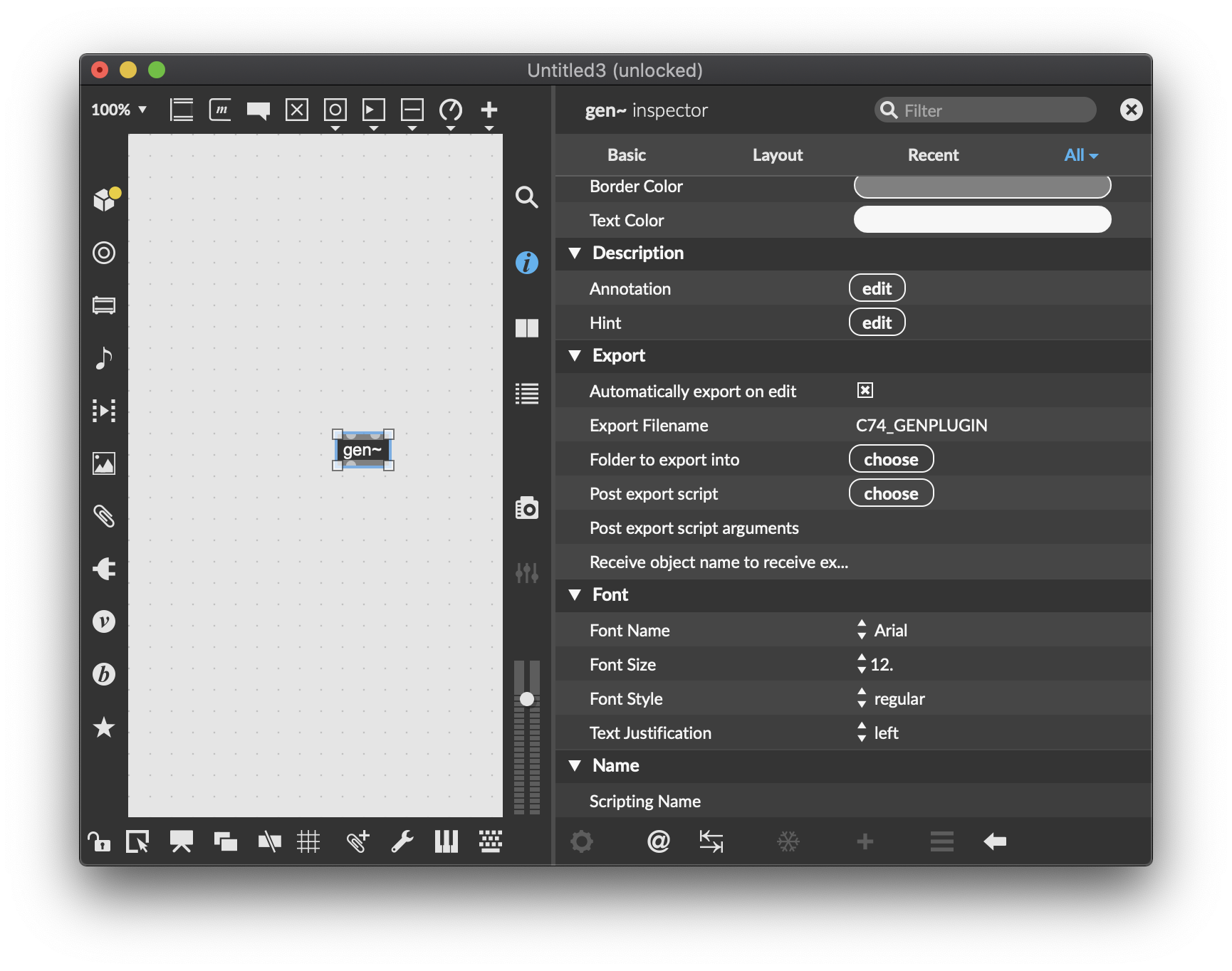Open the parameters mixer sidebar icon
Viewport: 1232px width, 971px height.
coord(527,572)
